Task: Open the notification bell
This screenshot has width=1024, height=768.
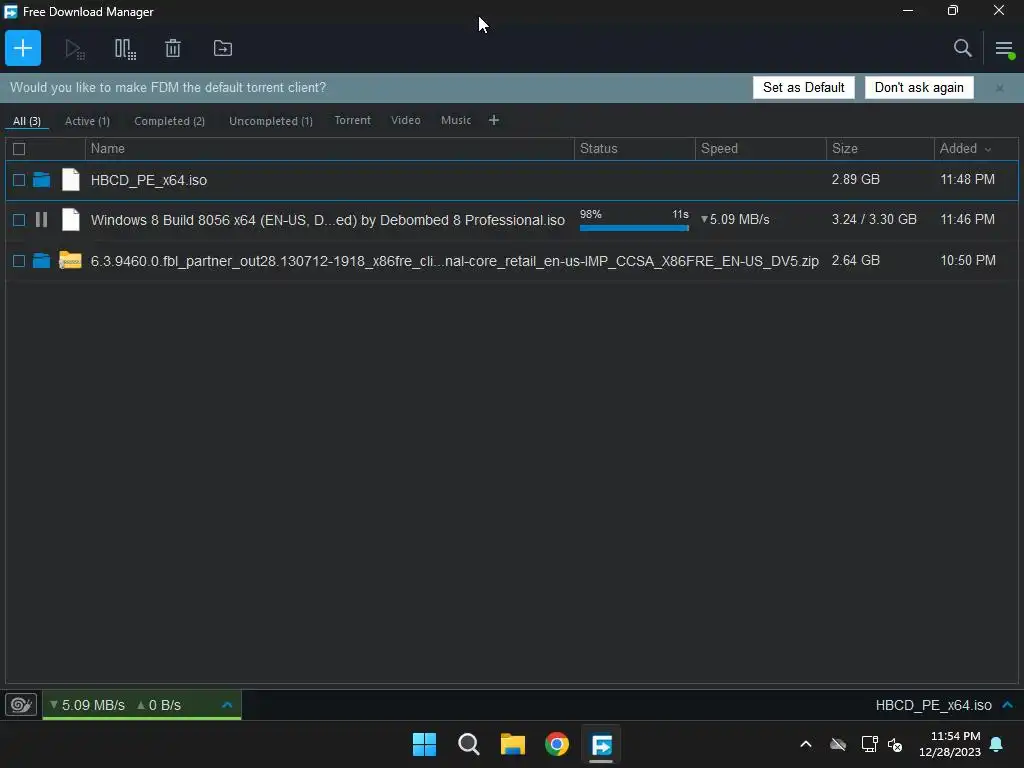Action: pyautogui.click(x=996, y=744)
